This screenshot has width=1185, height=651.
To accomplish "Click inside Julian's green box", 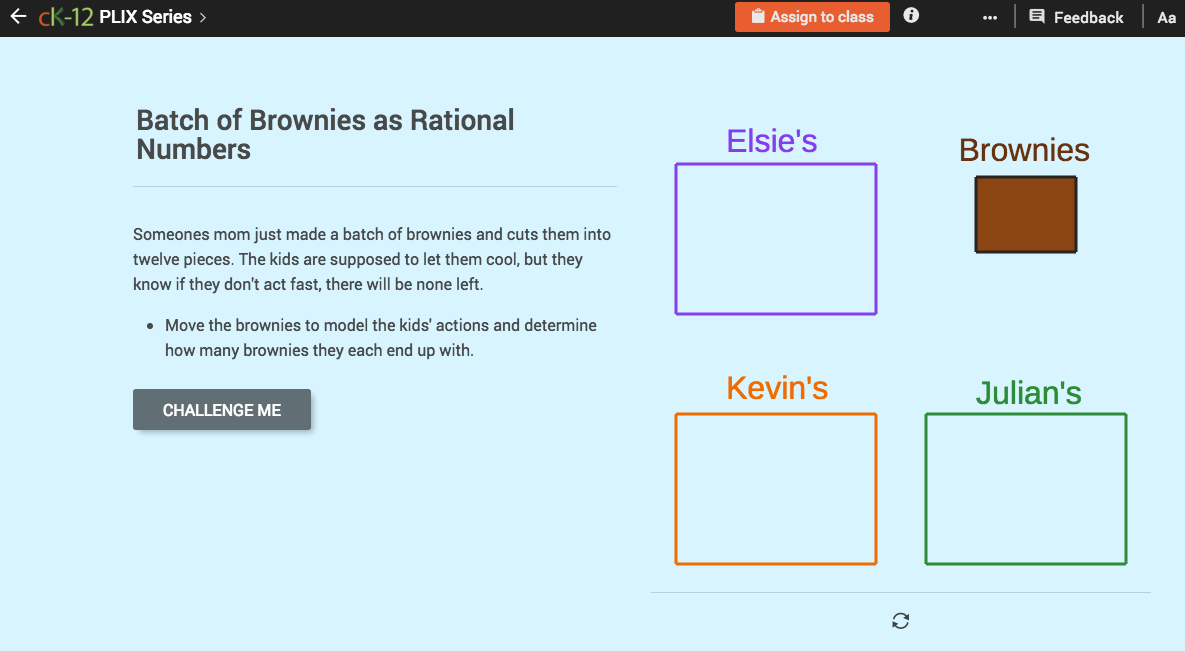I will click(1025, 489).
